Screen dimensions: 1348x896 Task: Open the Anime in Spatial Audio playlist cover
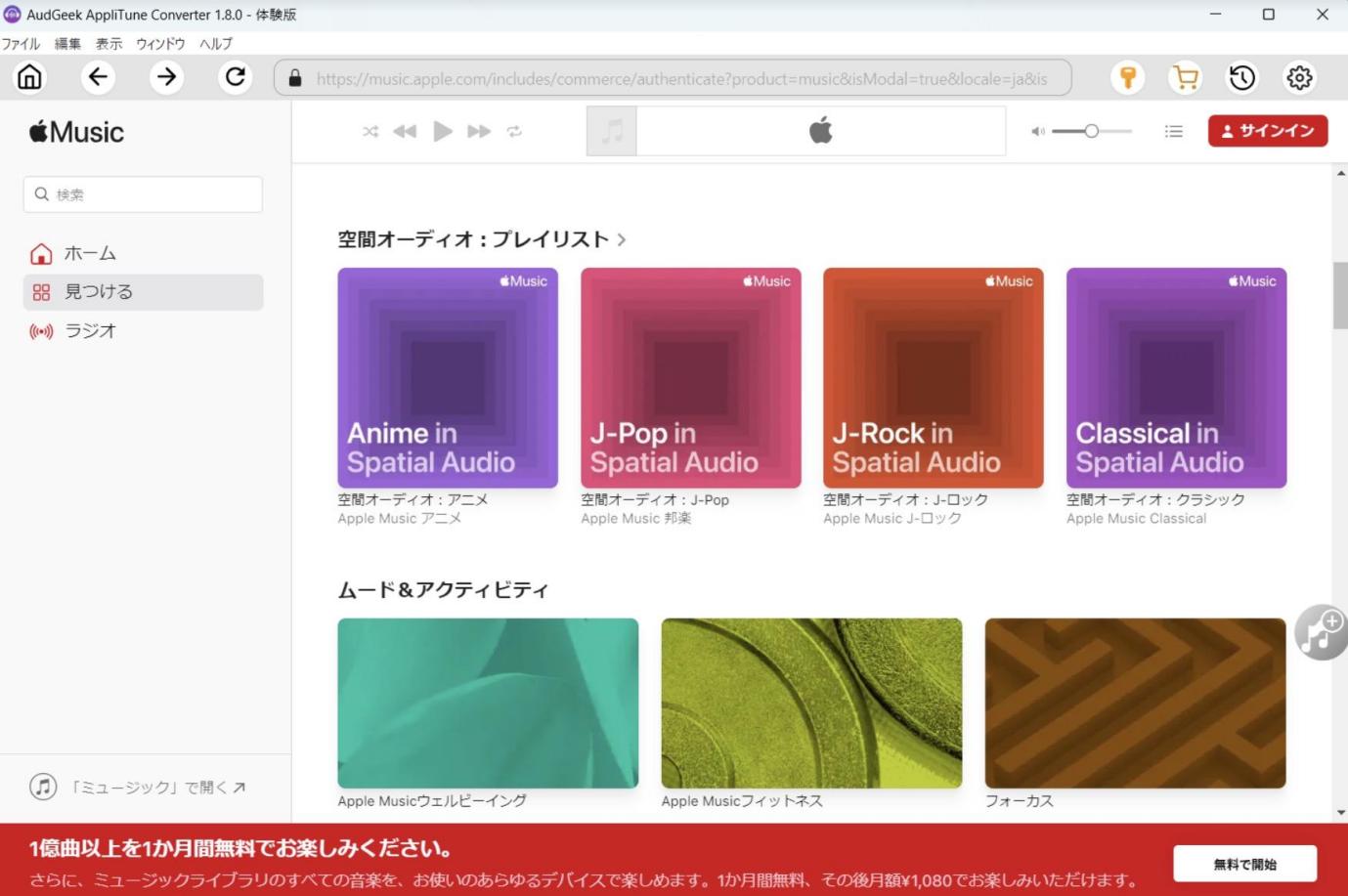click(448, 378)
